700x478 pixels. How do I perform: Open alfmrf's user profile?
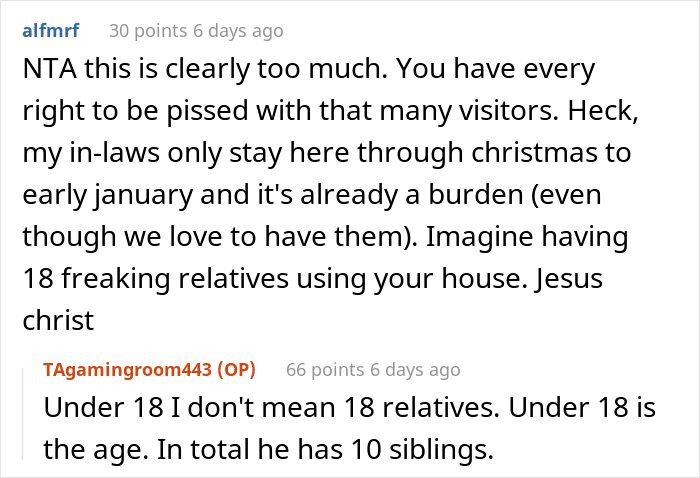pyautogui.click(x=51, y=31)
